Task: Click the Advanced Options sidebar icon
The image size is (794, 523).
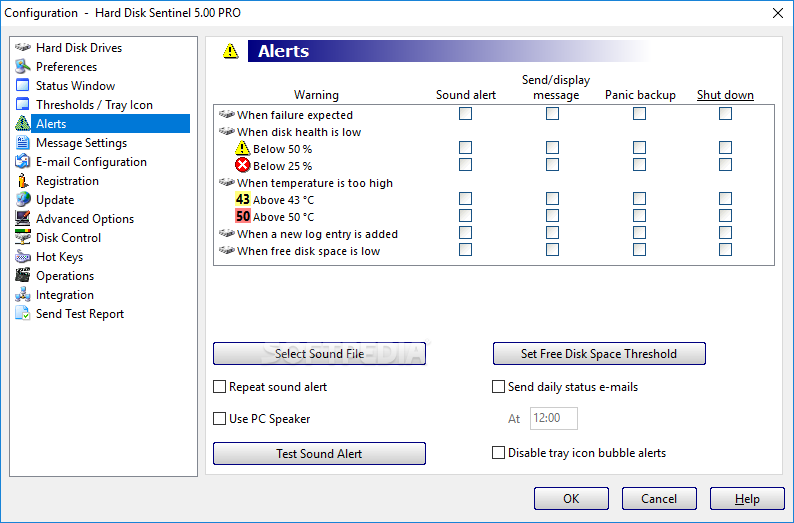Action: 23,218
